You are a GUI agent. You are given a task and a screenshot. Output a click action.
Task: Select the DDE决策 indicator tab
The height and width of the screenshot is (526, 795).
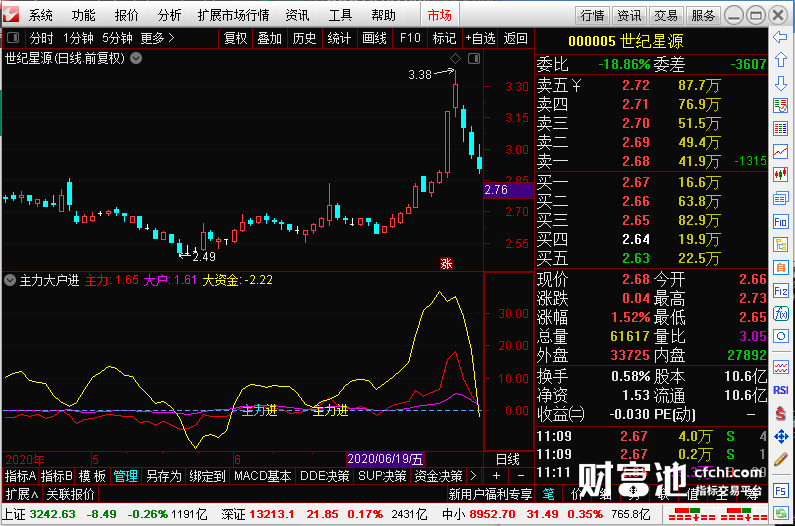tap(324, 476)
